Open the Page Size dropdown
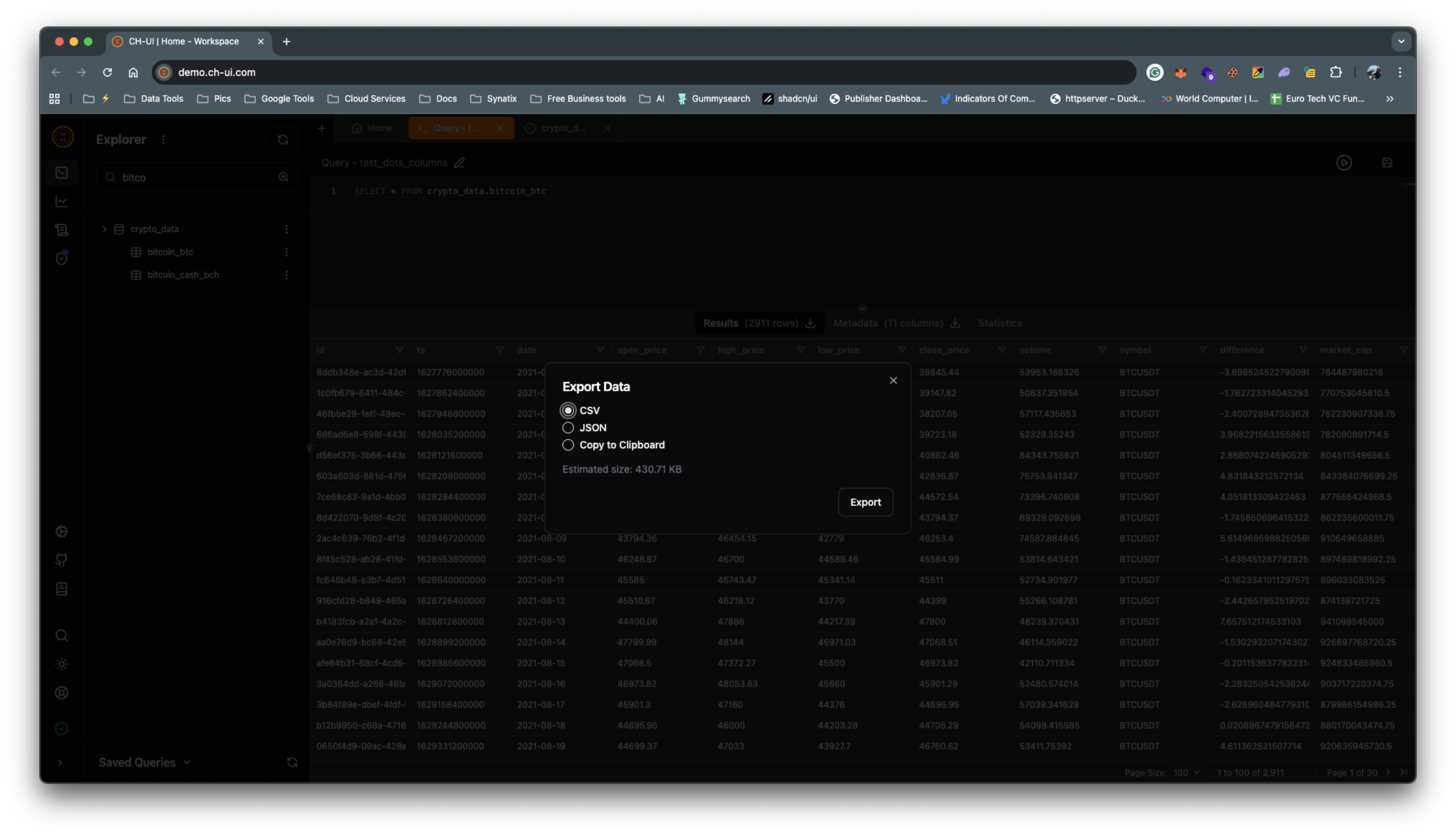Screen dimensions: 1456x836 click(x=1186, y=773)
